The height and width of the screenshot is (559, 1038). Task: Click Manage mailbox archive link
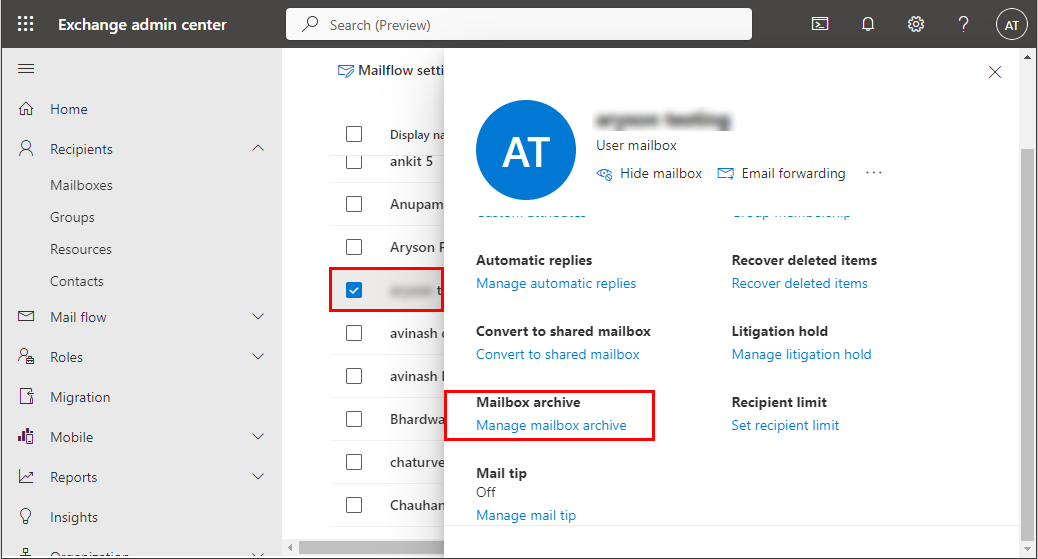[x=551, y=425]
